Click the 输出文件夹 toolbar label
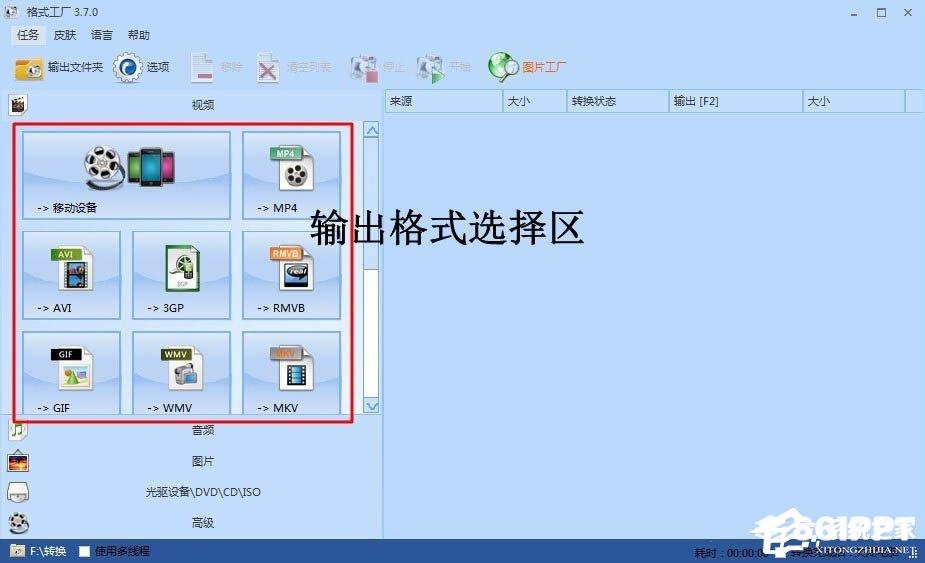Image resolution: width=925 pixels, height=563 pixels. point(76,67)
